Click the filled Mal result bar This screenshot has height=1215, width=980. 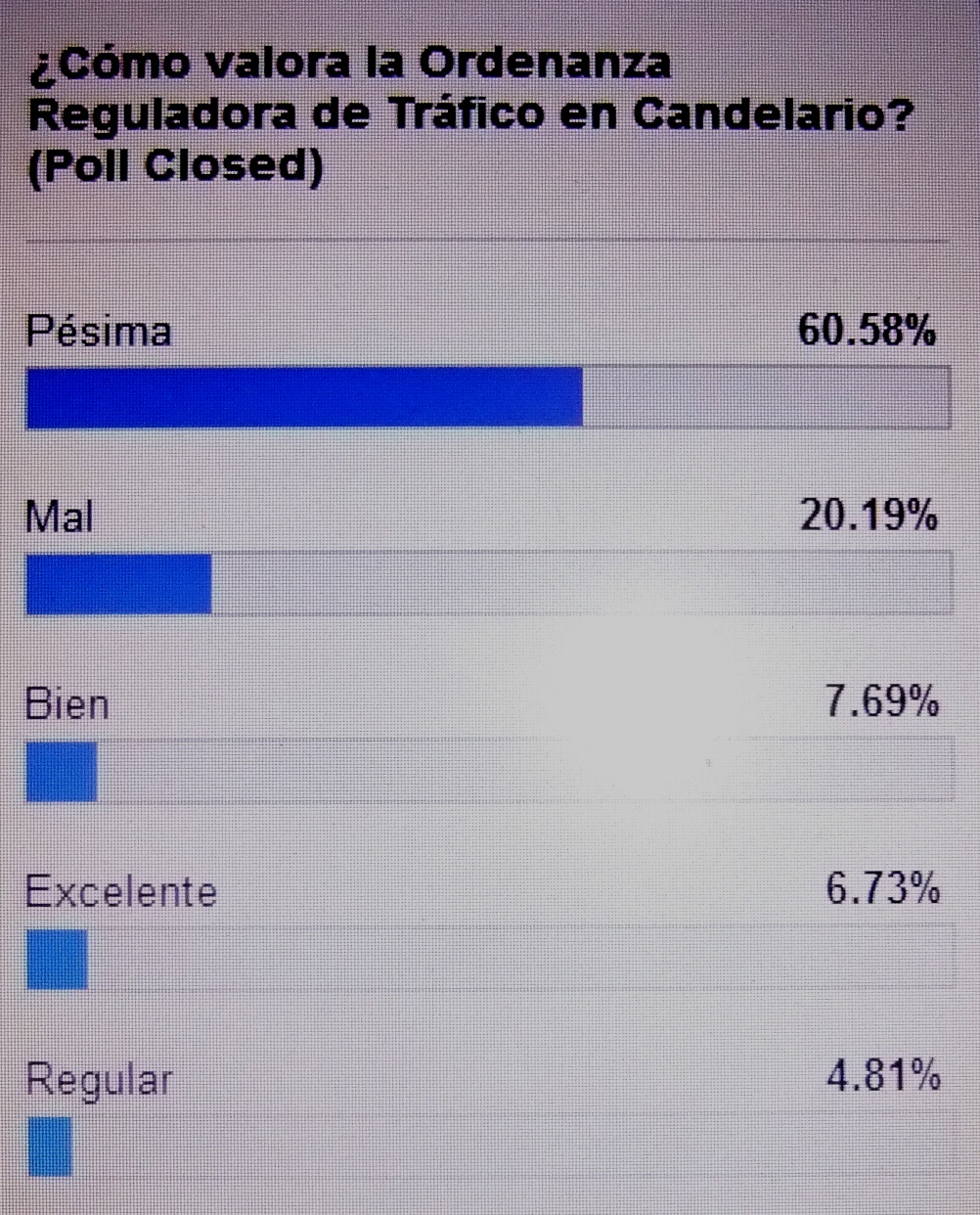click(x=118, y=584)
